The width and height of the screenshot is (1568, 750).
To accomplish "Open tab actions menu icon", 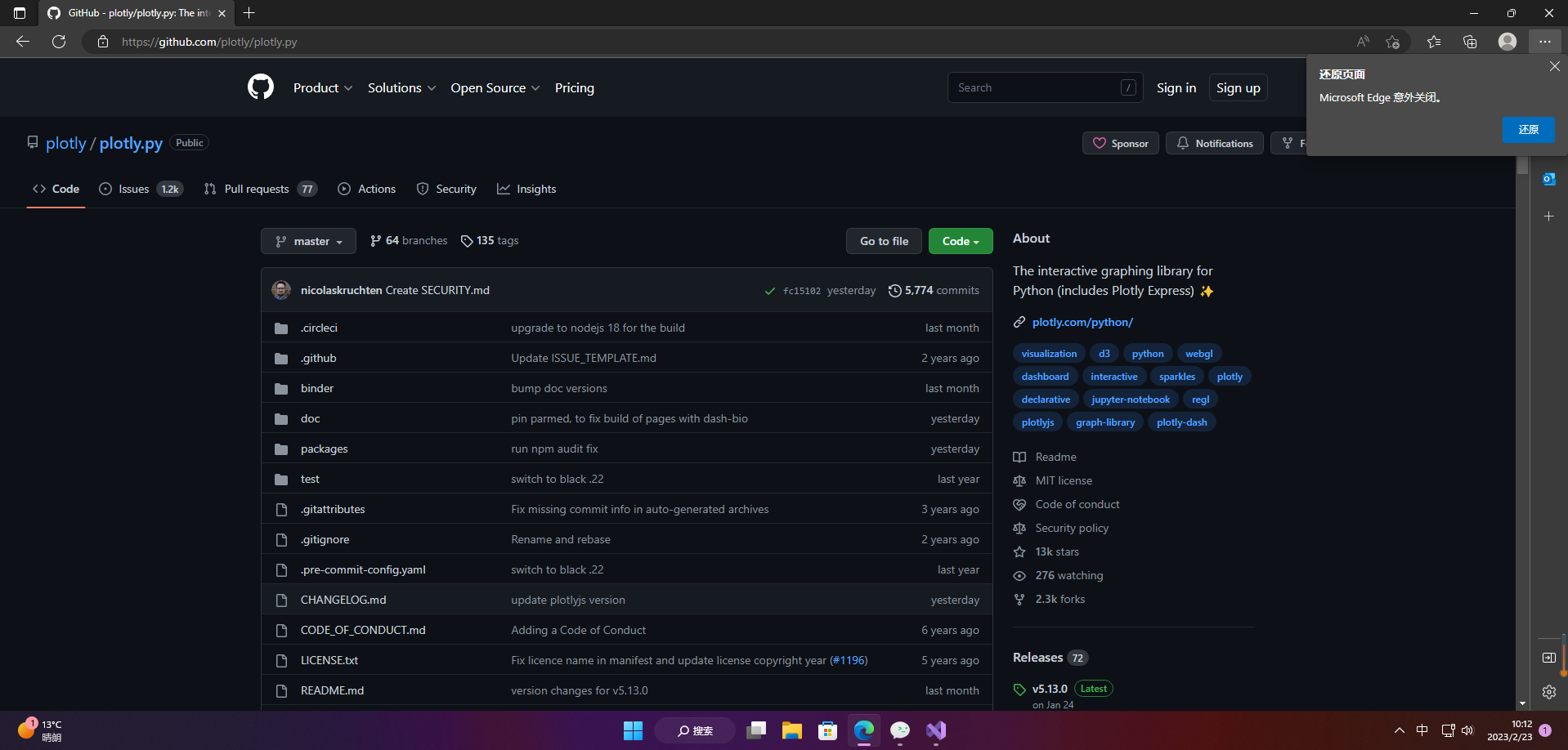I will 20,13.
